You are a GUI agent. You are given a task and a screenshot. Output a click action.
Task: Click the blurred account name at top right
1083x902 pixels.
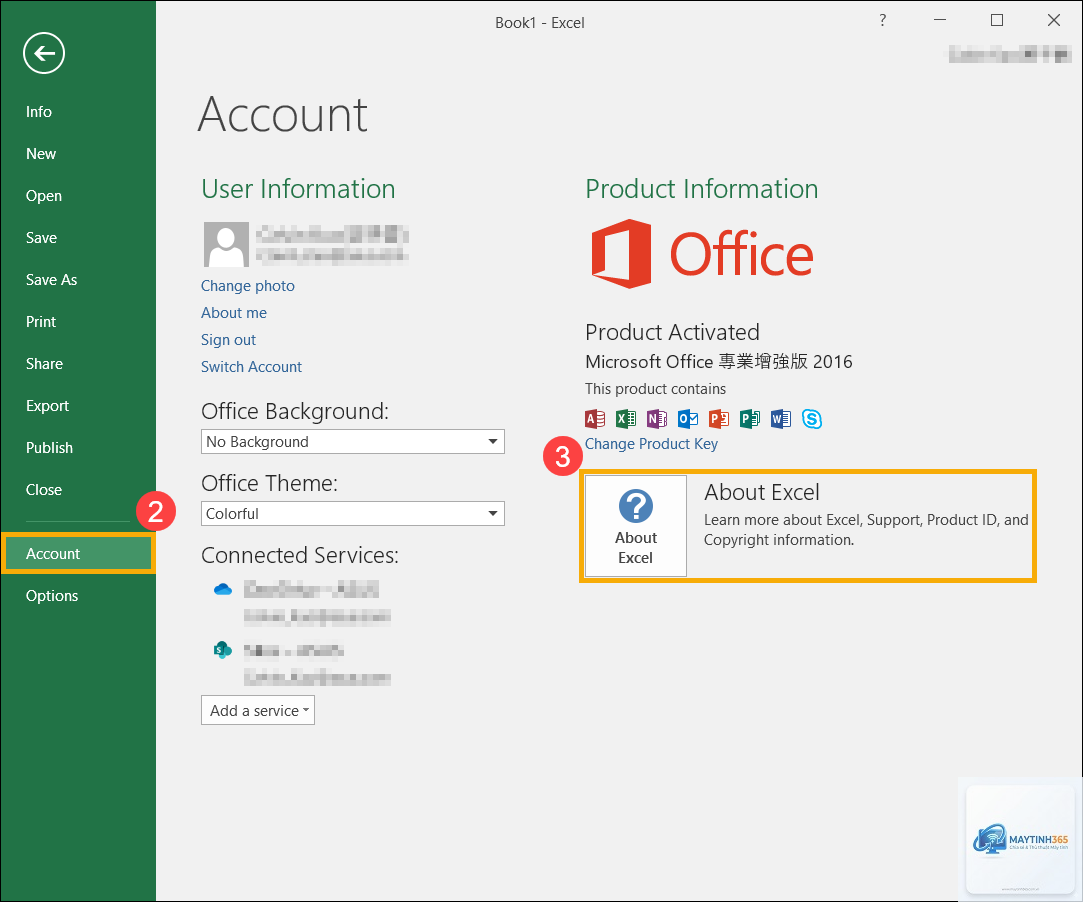pos(1009,53)
